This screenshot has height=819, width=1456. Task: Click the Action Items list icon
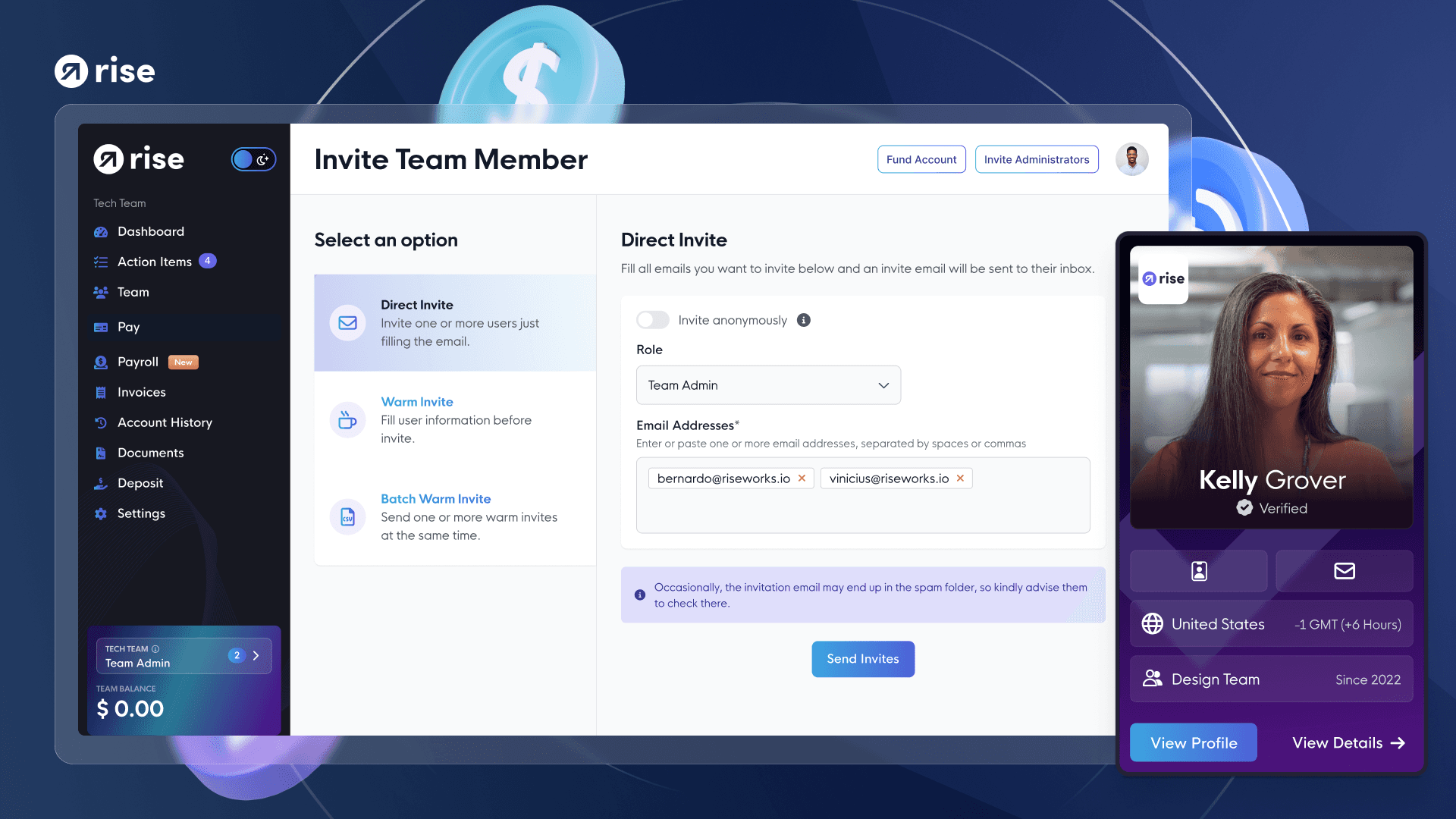[x=101, y=262]
